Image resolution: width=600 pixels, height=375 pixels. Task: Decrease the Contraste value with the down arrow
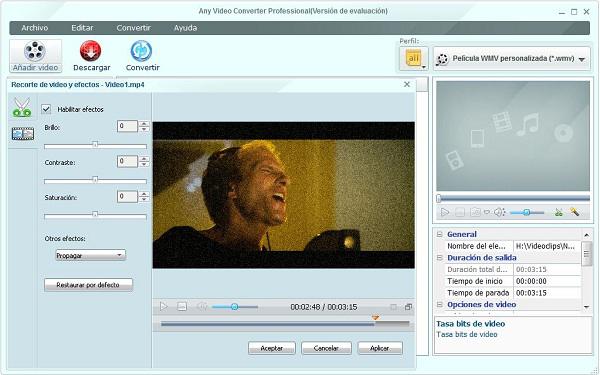tap(144, 164)
